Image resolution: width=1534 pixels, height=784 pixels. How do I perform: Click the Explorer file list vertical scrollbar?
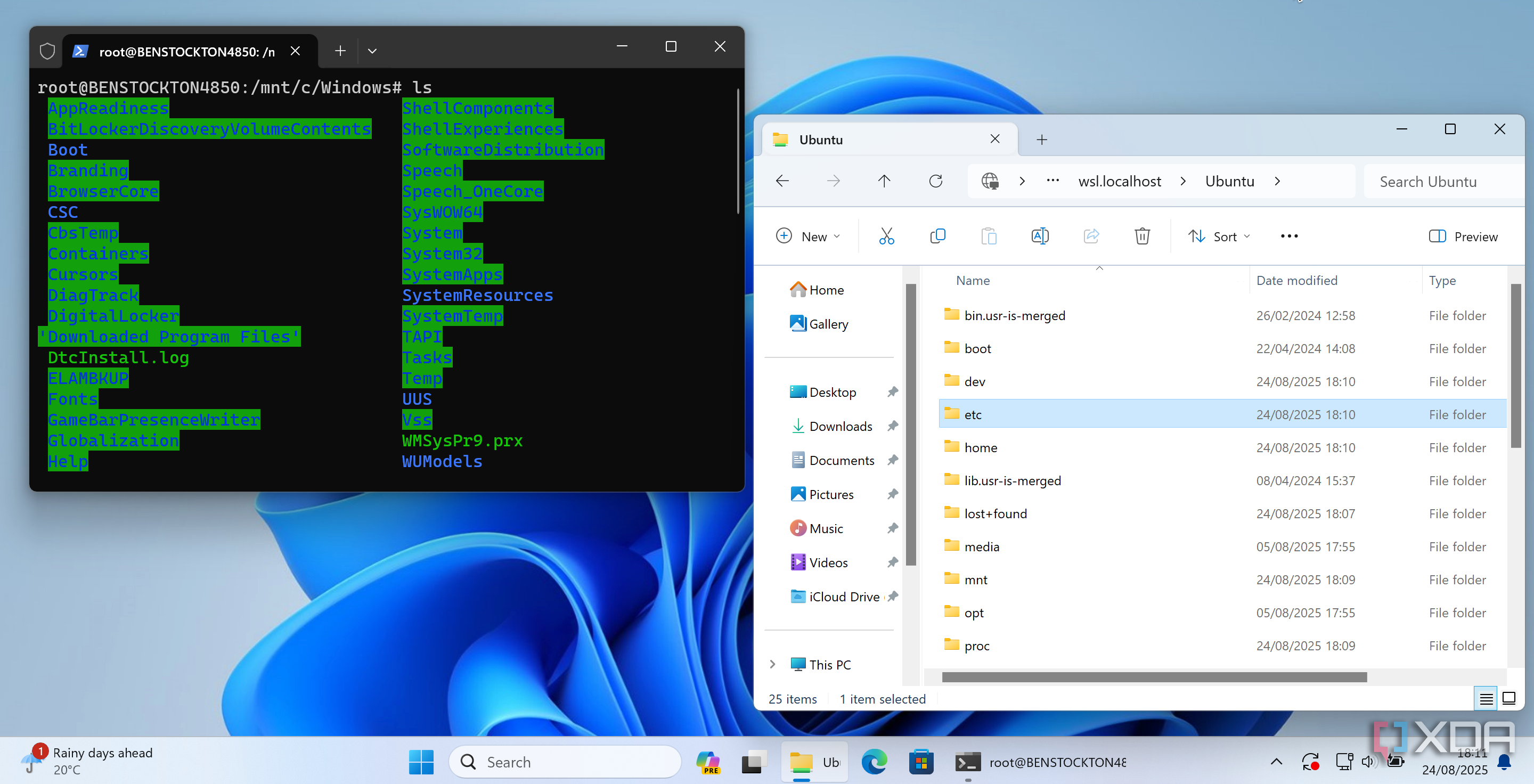click(x=1515, y=366)
